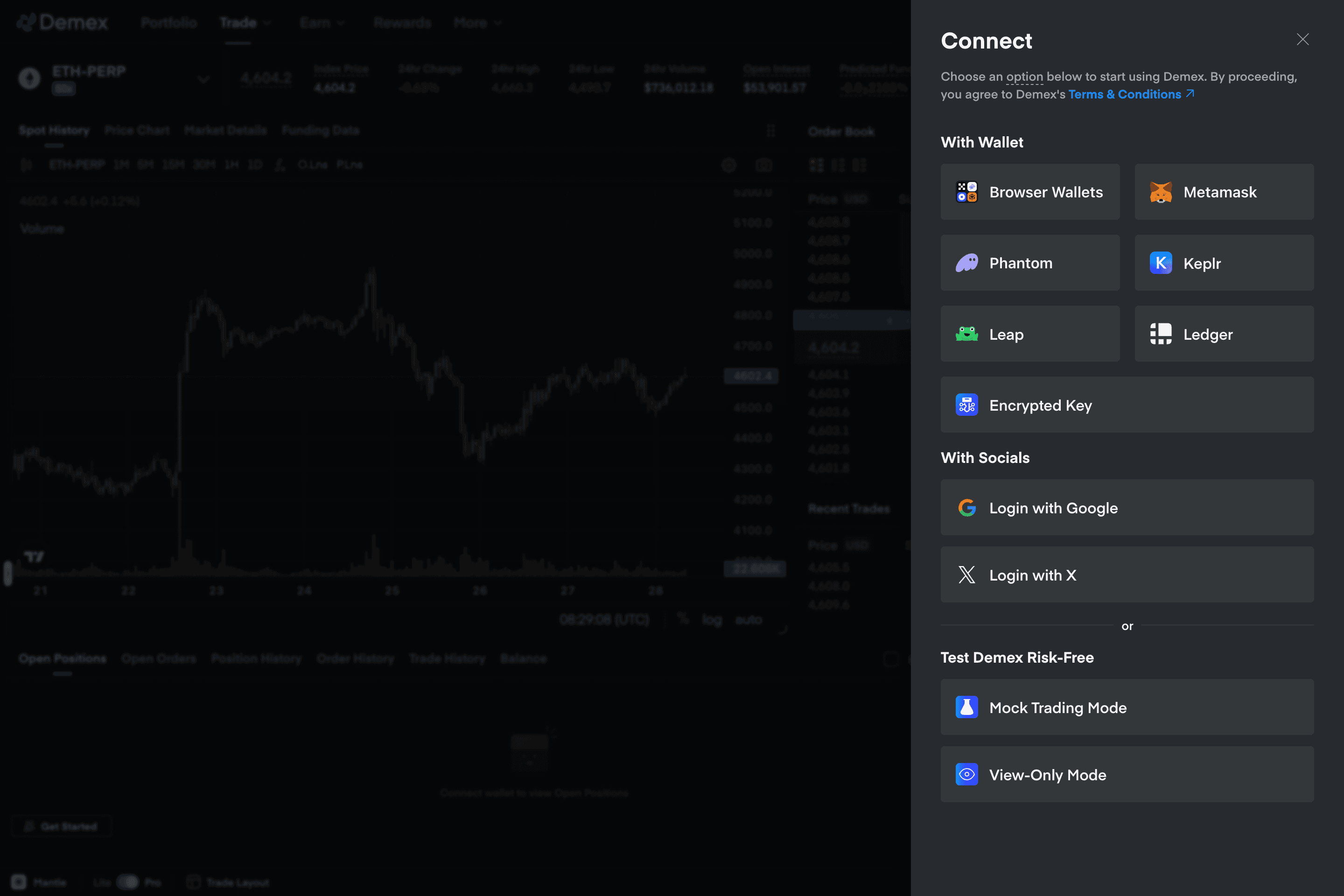Click the Keplr K icon

click(x=1161, y=263)
